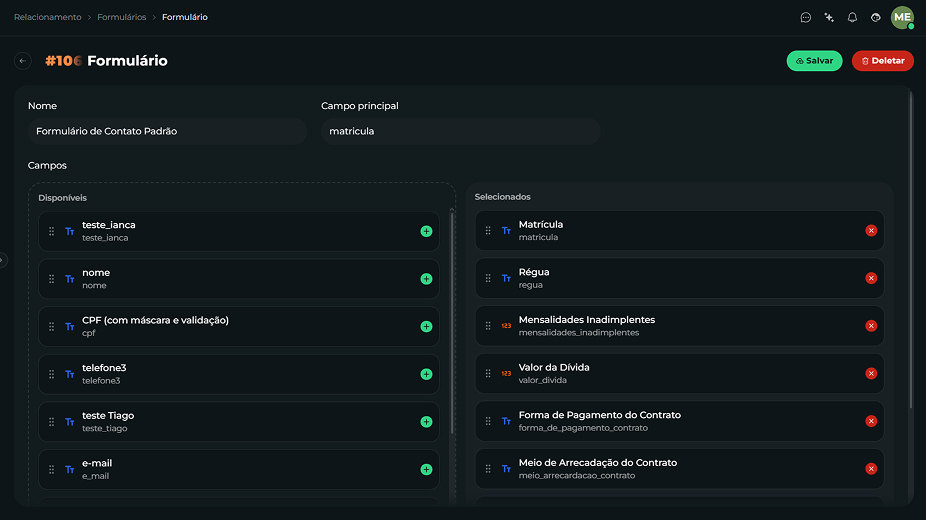Remove the Mensalidades Inadimplentes field
The height and width of the screenshot is (520, 926).
[x=871, y=326]
